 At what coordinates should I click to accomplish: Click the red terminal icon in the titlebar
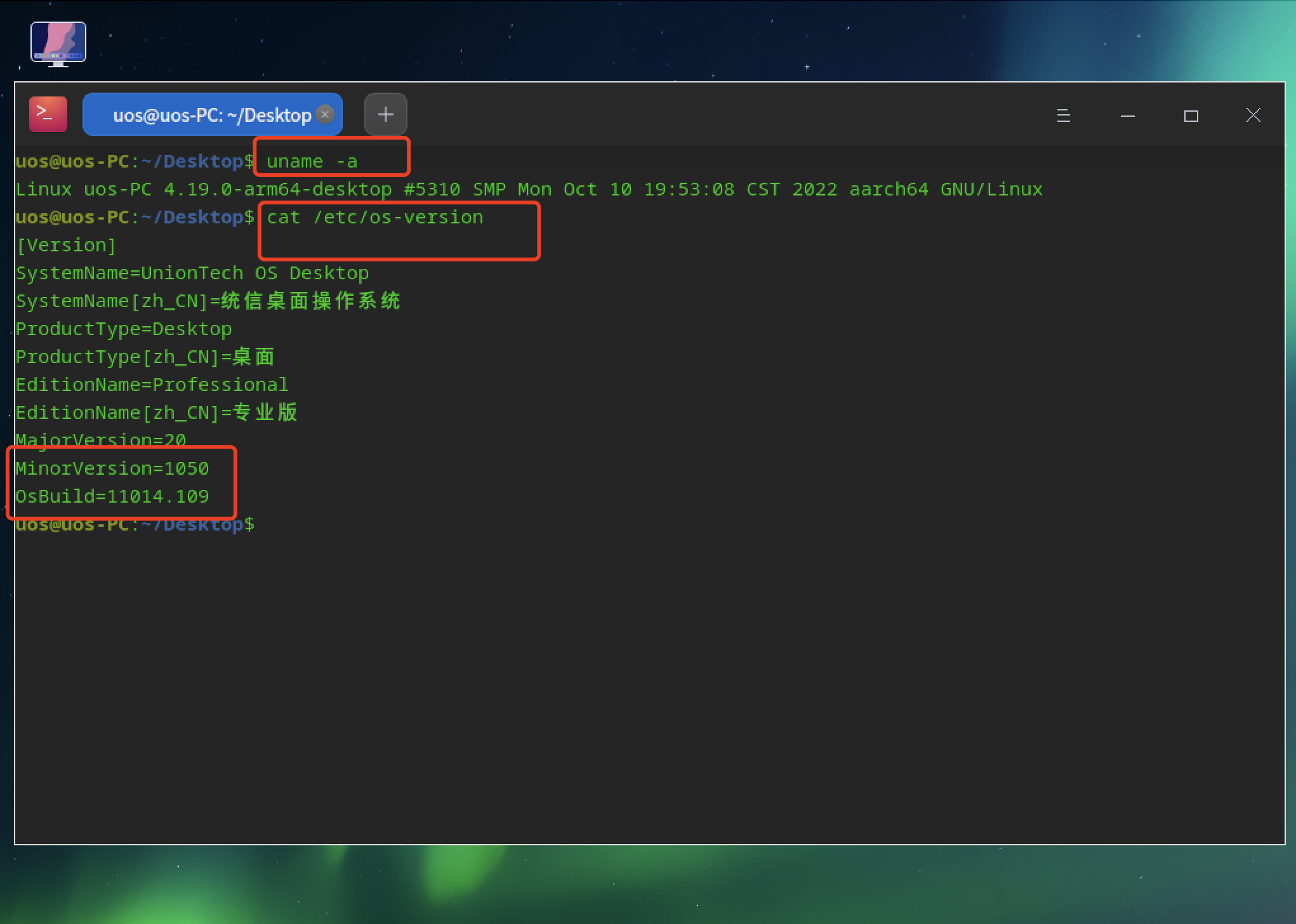point(48,114)
